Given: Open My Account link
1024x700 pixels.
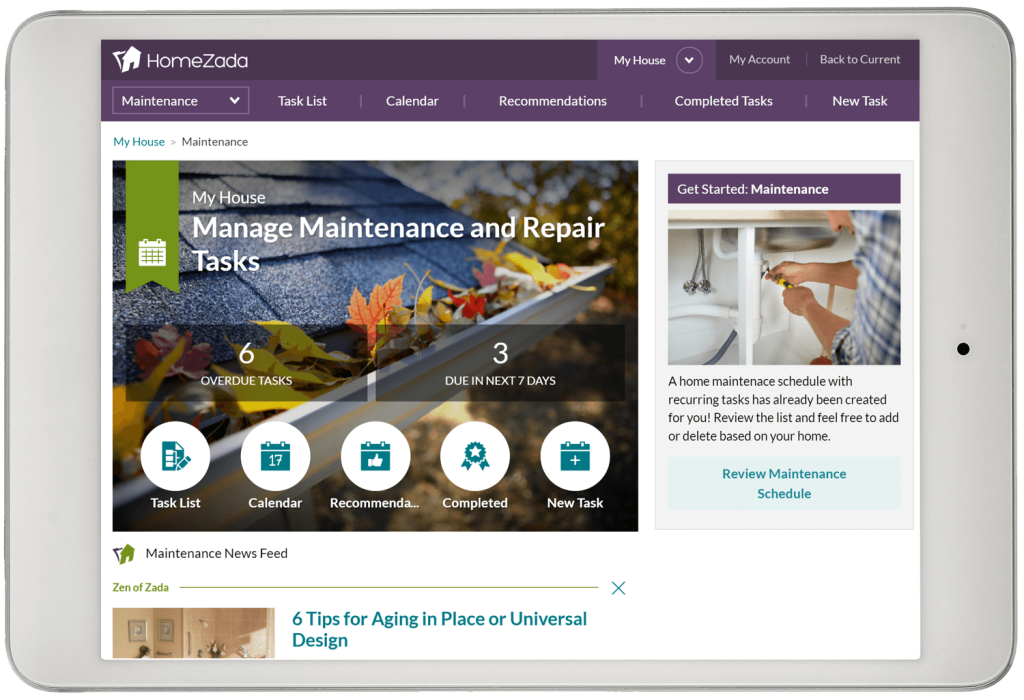Looking at the screenshot, I should pyautogui.click(x=760, y=59).
